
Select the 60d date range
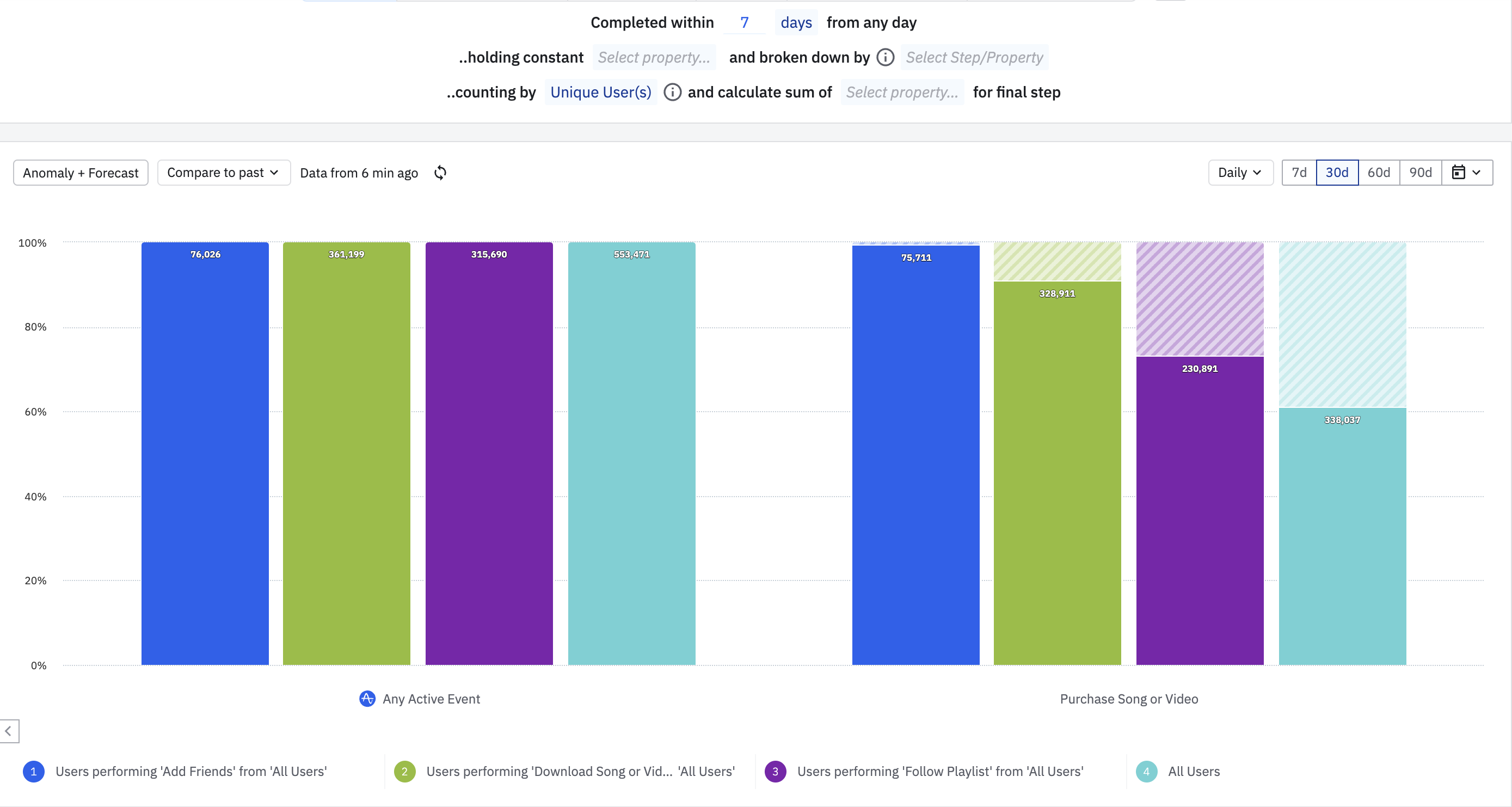[1378, 173]
